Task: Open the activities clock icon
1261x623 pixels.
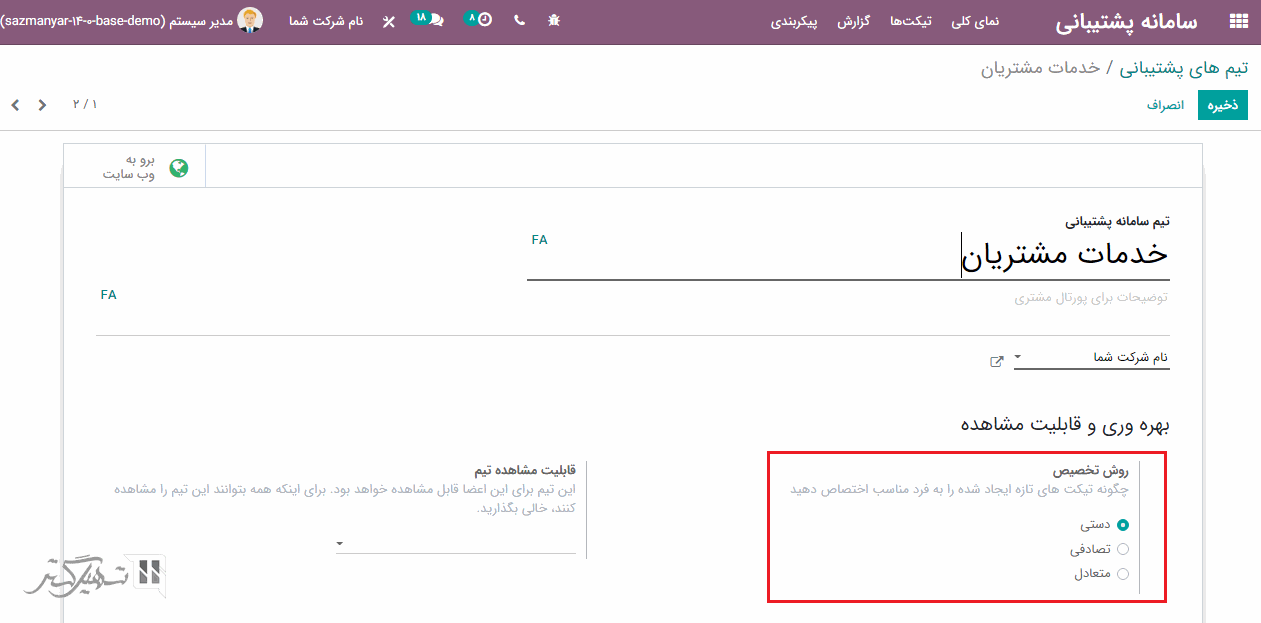Action: tap(484, 20)
